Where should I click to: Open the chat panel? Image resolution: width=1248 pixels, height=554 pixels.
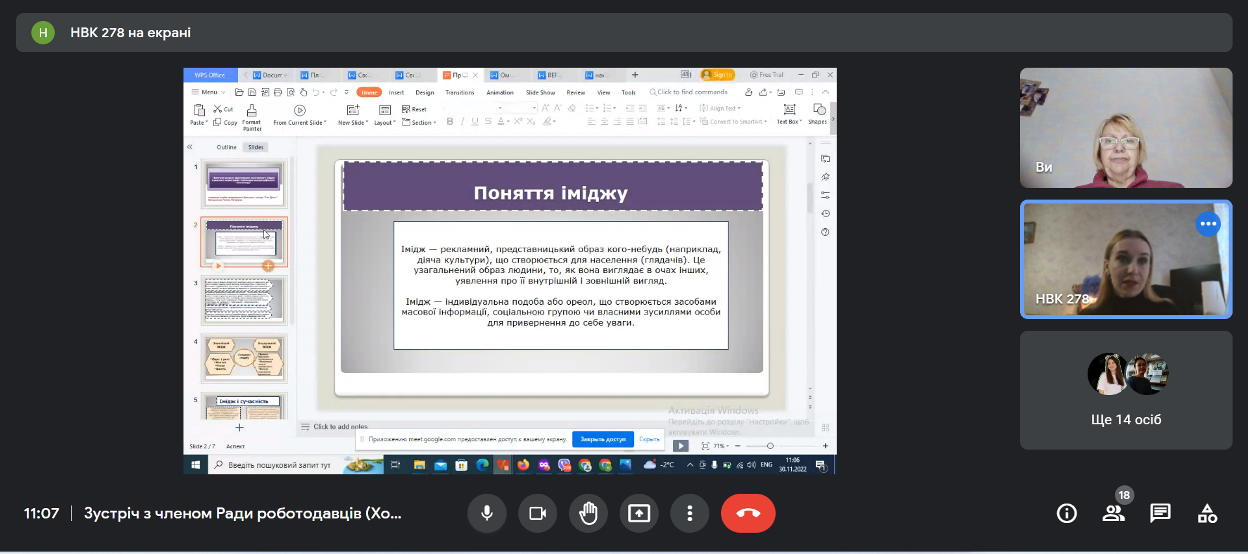point(1160,513)
